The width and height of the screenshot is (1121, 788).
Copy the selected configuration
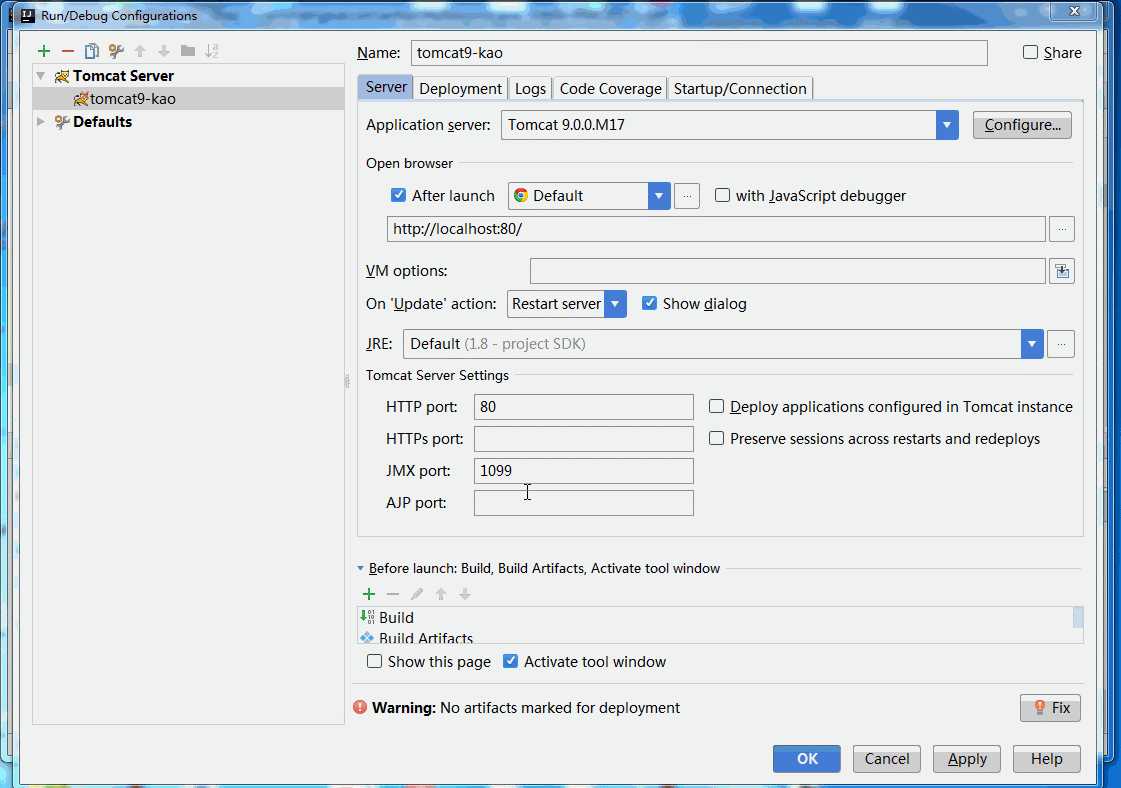(x=92, y=51)
